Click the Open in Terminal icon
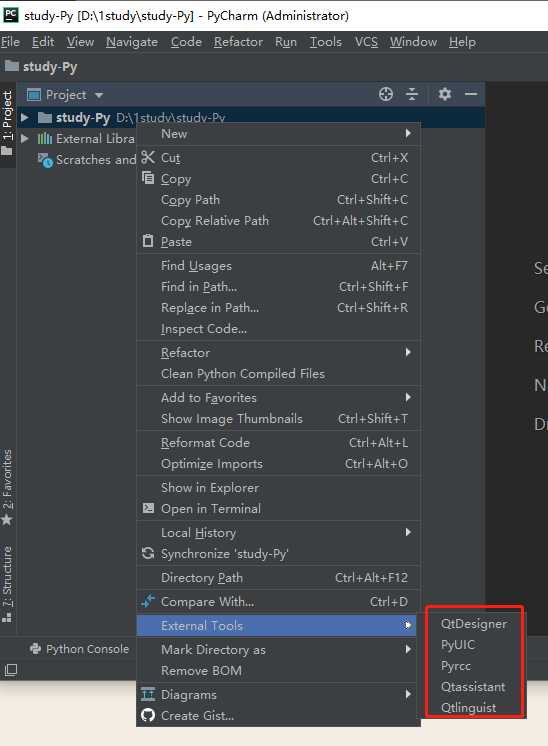The image size is (548, 746). 148,508
